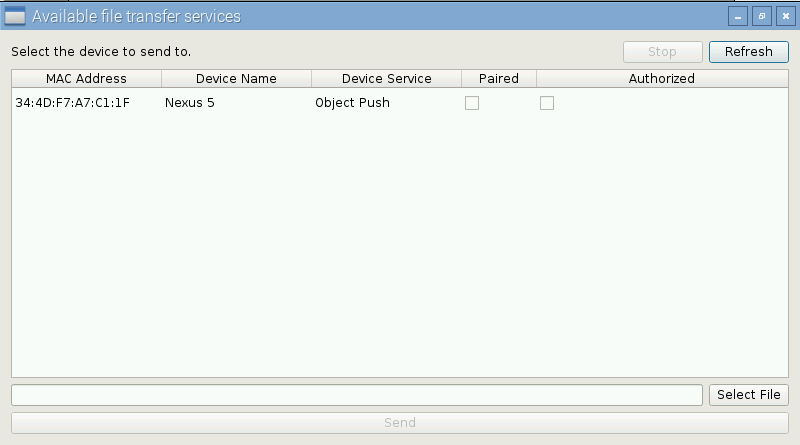
Task: Toggle the Paired checkbox for Nexus 5
Action: click(x=472, y=103)
